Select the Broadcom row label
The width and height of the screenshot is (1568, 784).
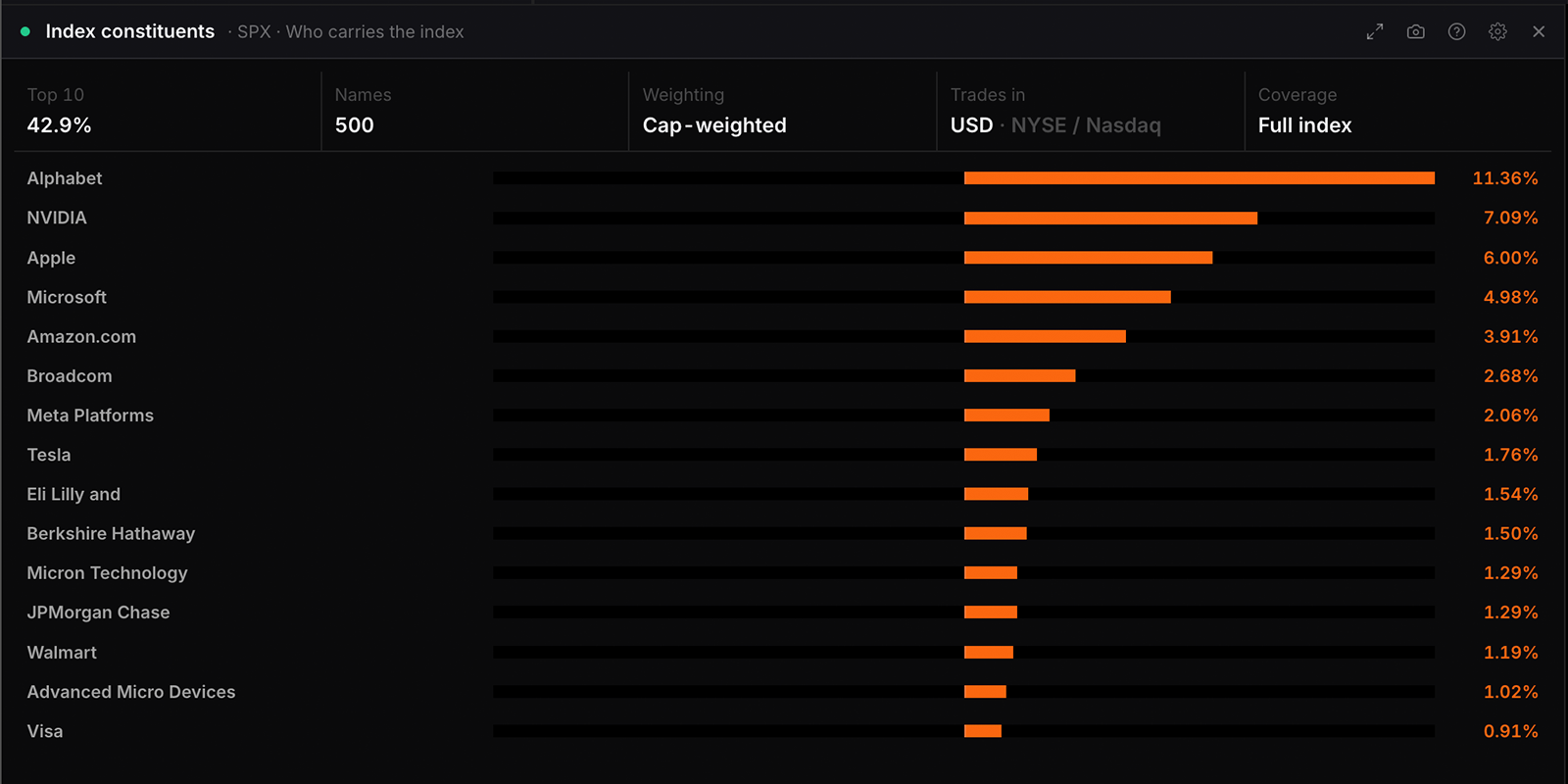point(70,375)
